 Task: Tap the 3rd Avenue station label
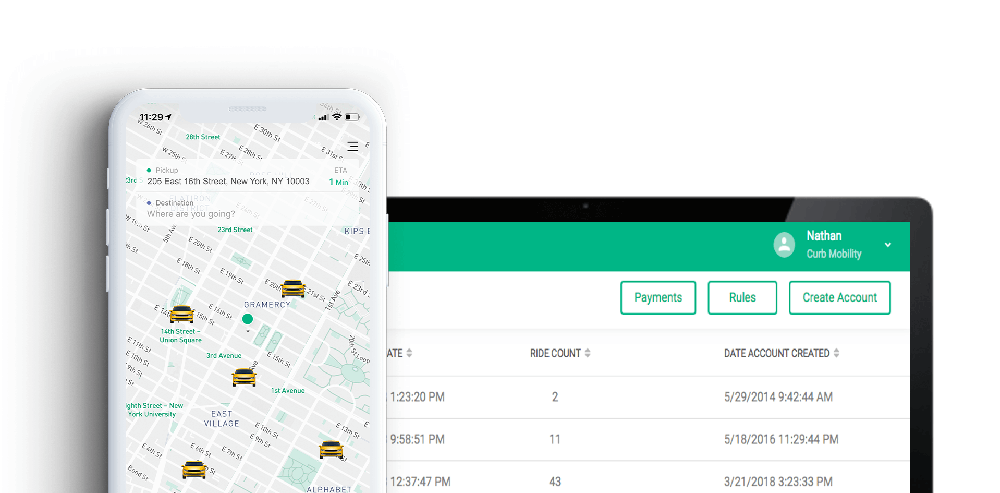pos(223,356)
